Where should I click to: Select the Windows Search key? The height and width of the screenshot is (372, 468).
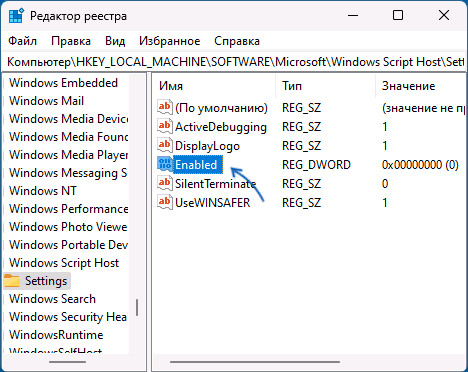click(x=52, y=299)
